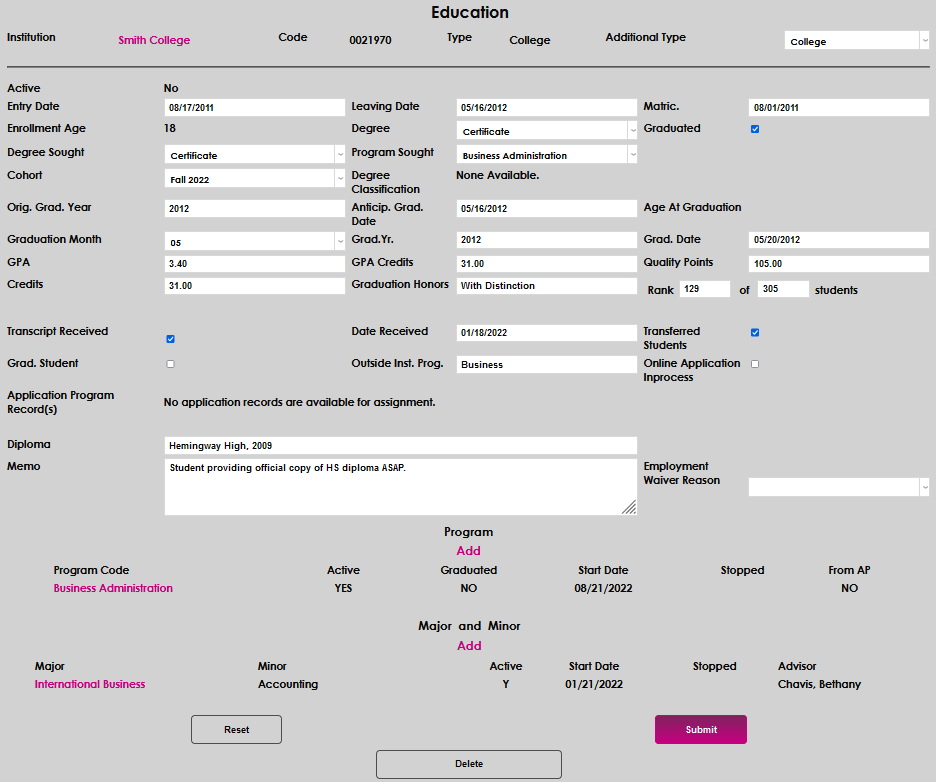Viewport: 936px width, 782px height.
Task: Expand the Program Sought dropdown
Action: (x=547, y=155)
